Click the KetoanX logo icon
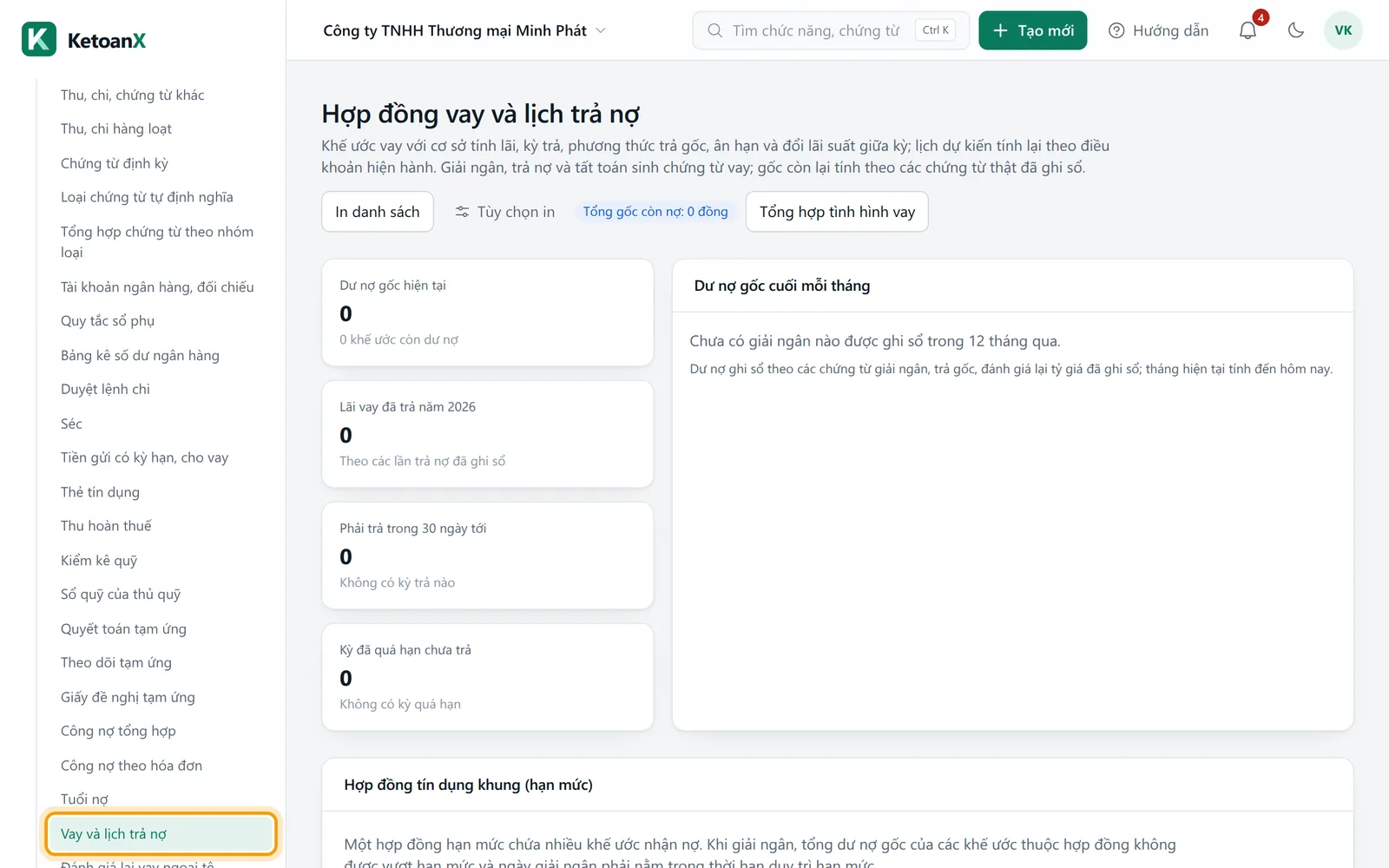This screenshot has width=1389, height=868. click(x=39, y=39)
